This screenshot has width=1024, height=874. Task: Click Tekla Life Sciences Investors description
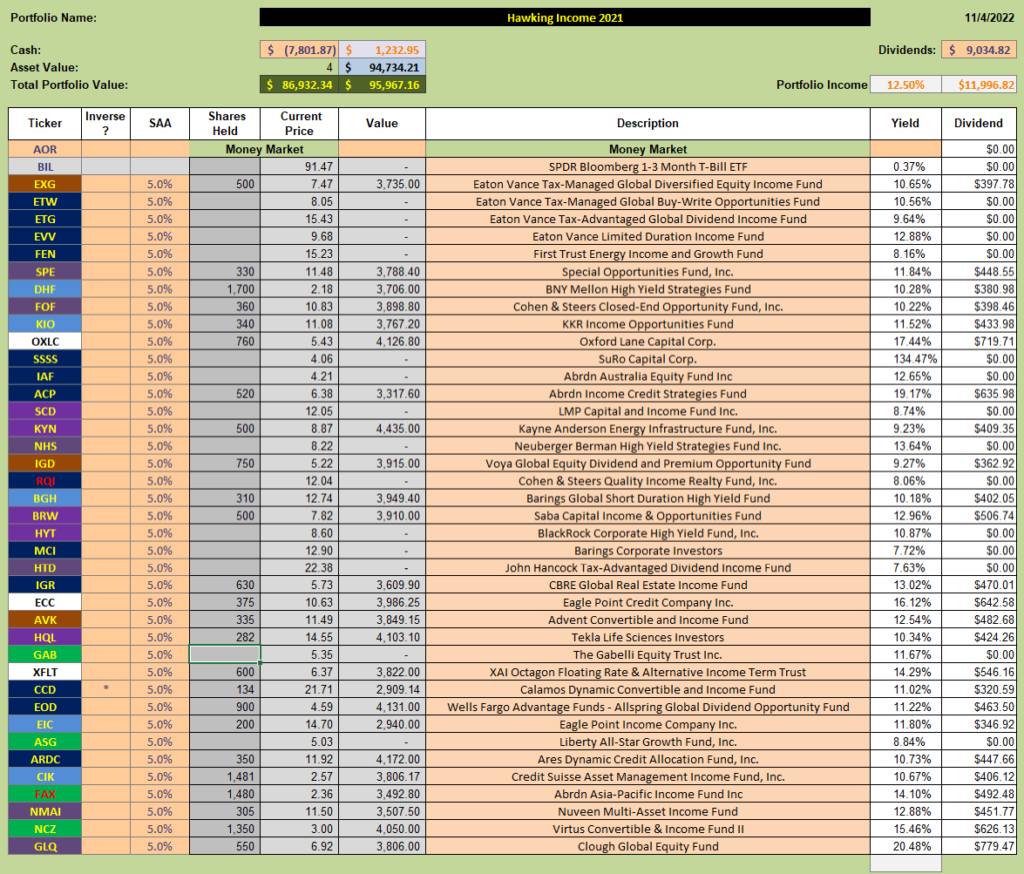click(x=648, y=638)
